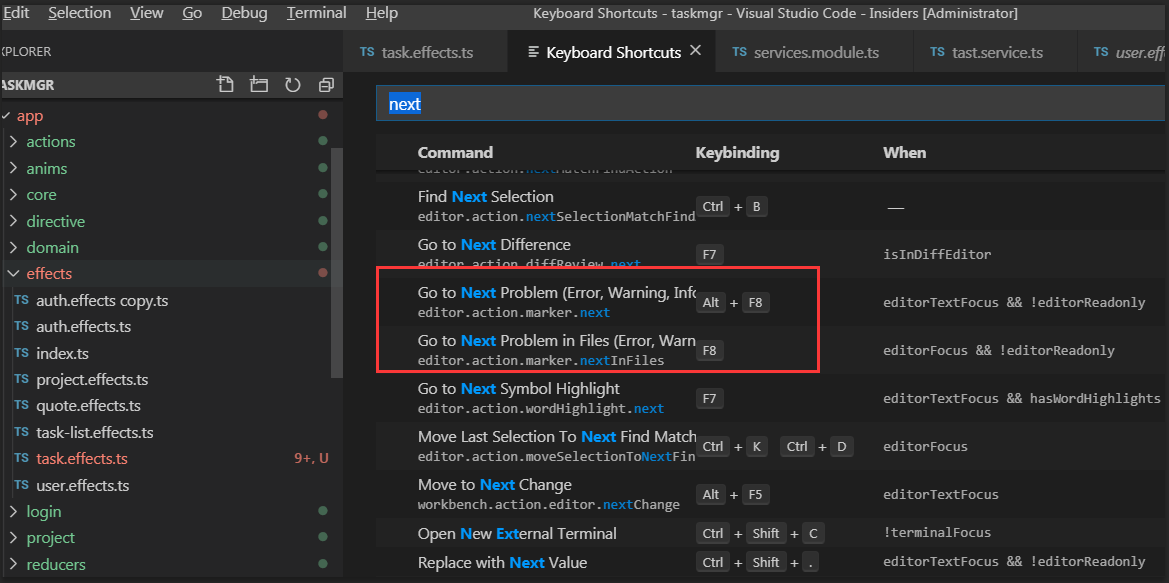Expand the actions folder
The height and width of the screenshot is (583, 1169).
[13, 142]
